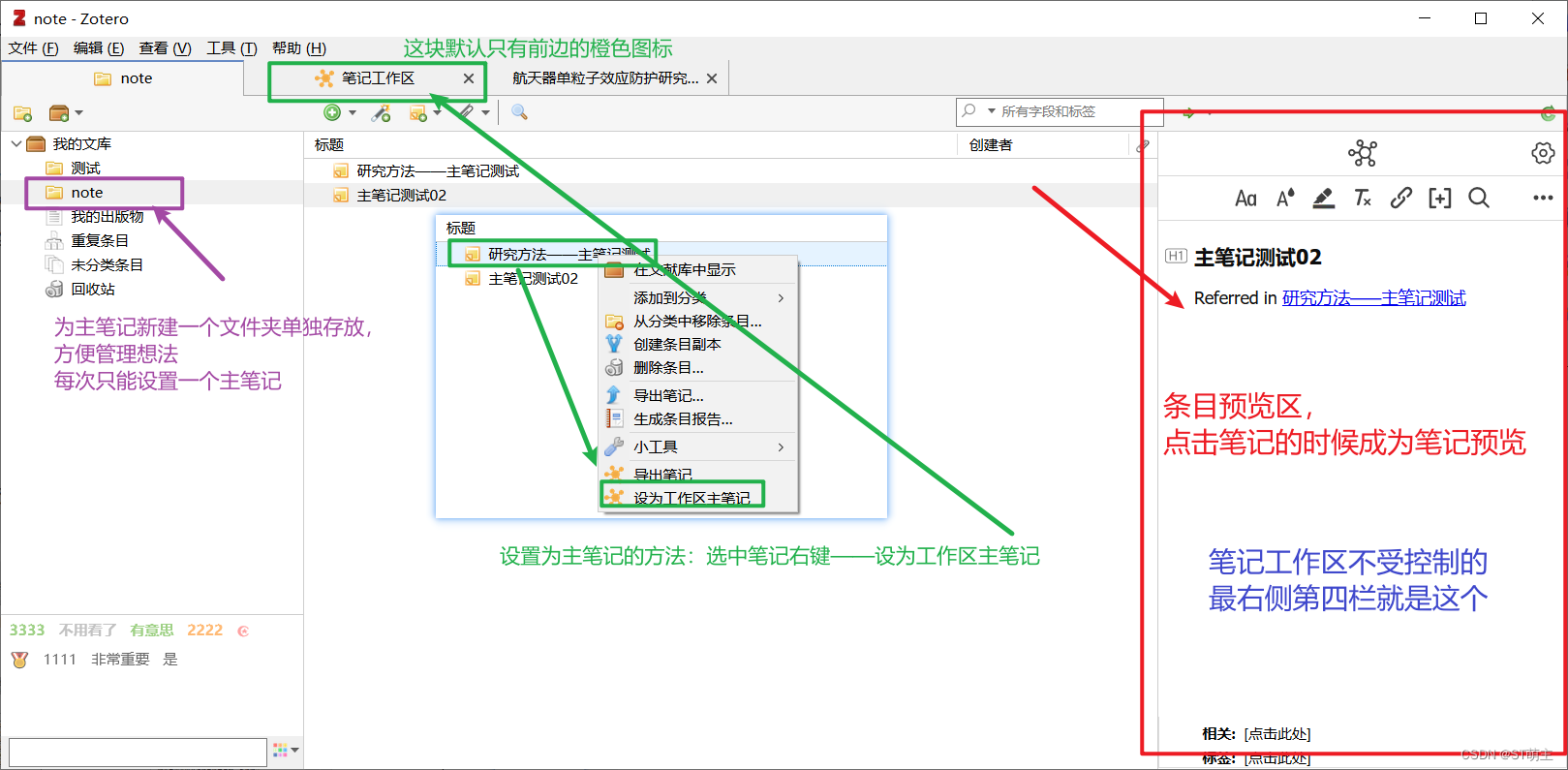This screenshot has width=1568, height=770.
Task: Click the note find-and-replace magnifier
Action: 1478,199
